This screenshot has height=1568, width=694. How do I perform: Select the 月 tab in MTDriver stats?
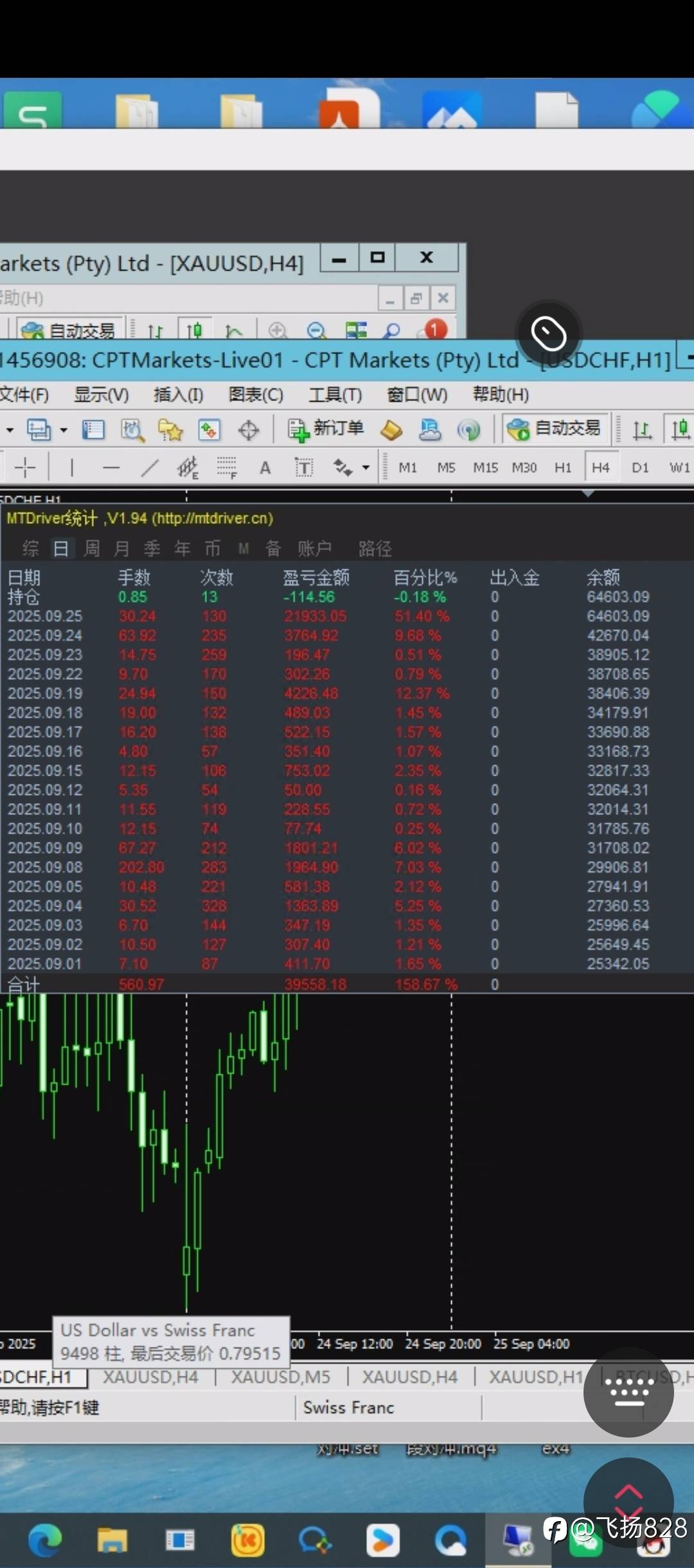[121, 548]
